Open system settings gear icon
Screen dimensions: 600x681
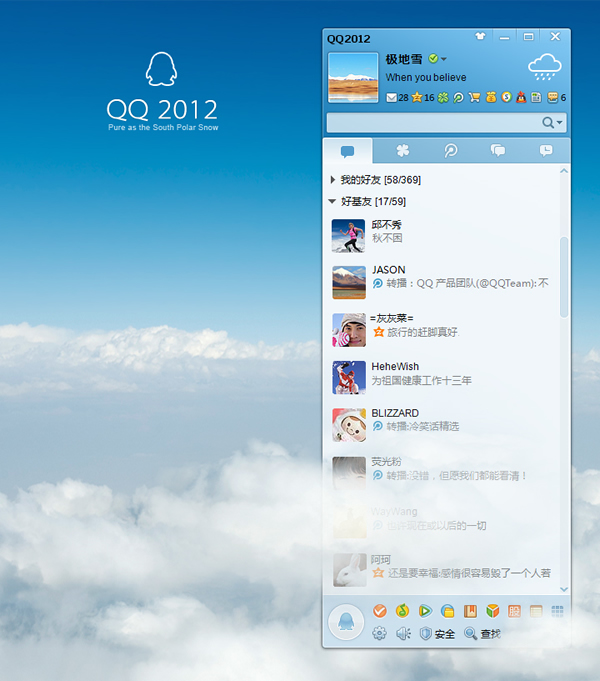379,634
